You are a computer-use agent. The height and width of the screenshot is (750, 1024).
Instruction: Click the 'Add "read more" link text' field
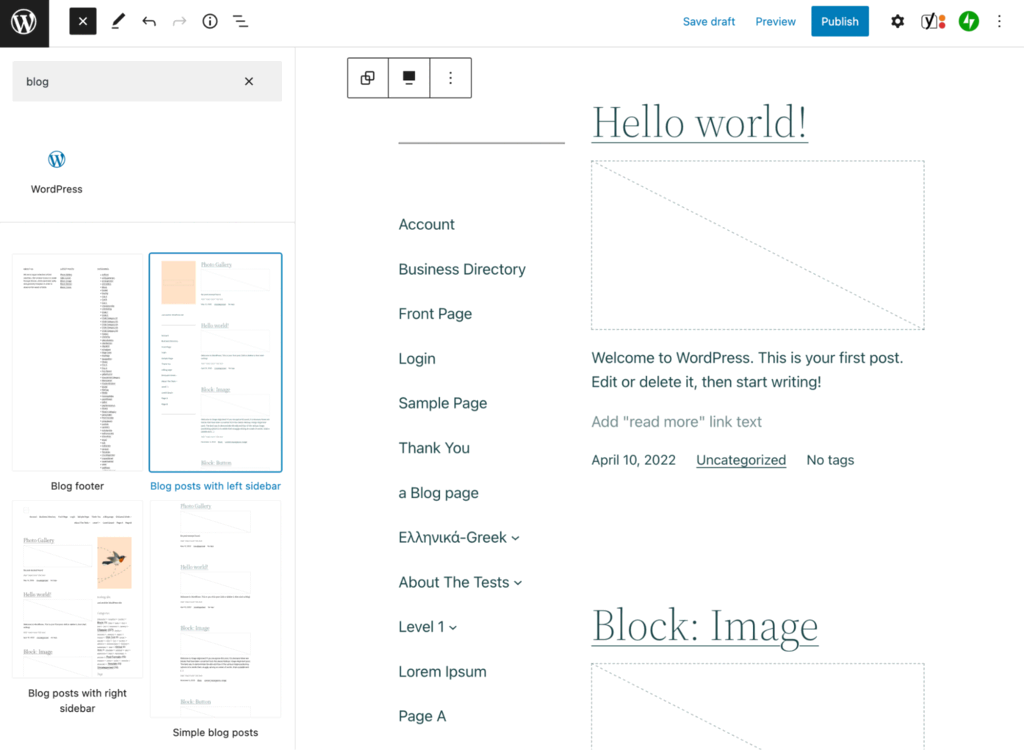click(677, 422)
